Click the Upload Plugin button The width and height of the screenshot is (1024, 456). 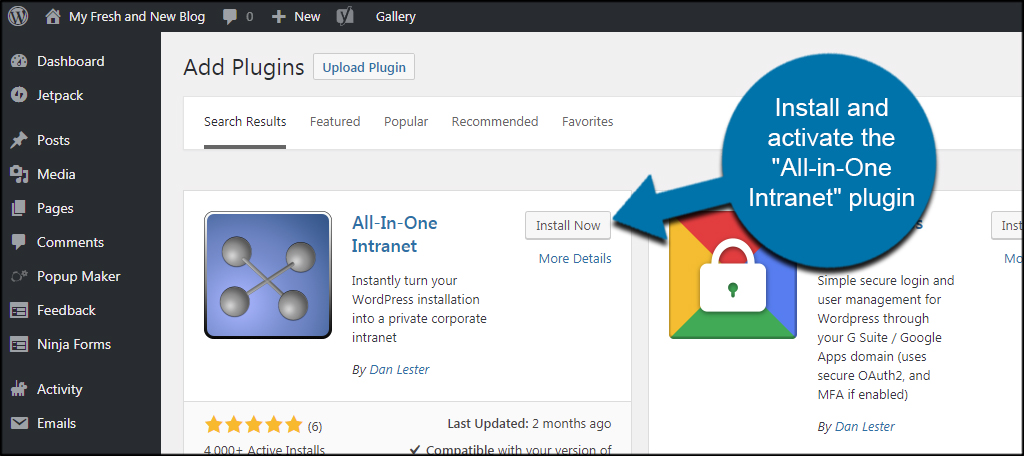tap(364, 67)
